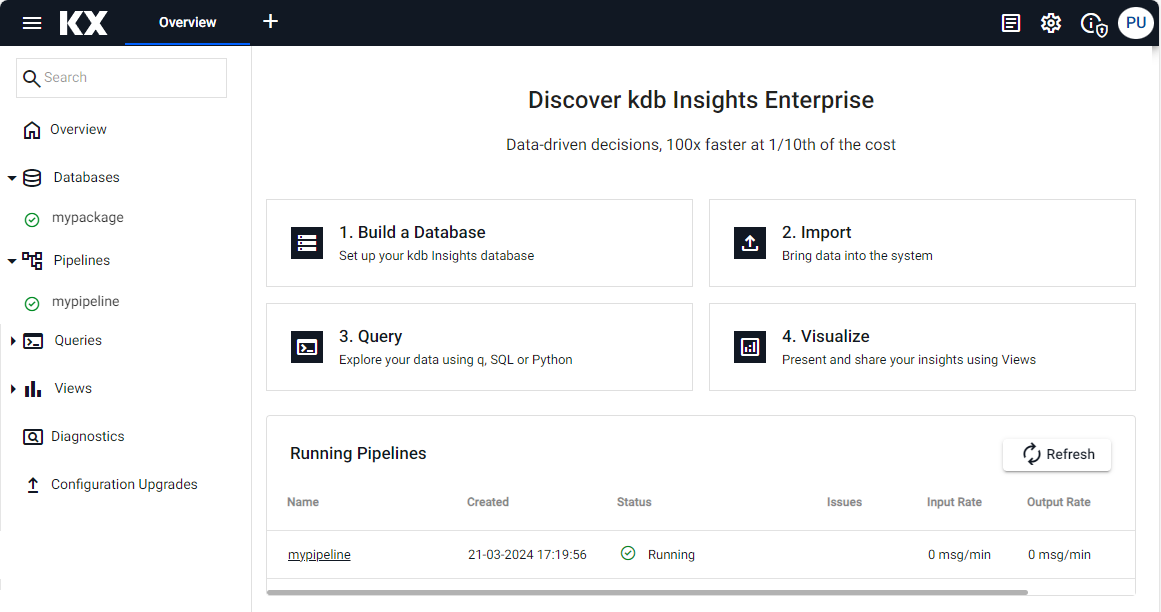Focus the Search input field
1161x612 pixels.
121,78
